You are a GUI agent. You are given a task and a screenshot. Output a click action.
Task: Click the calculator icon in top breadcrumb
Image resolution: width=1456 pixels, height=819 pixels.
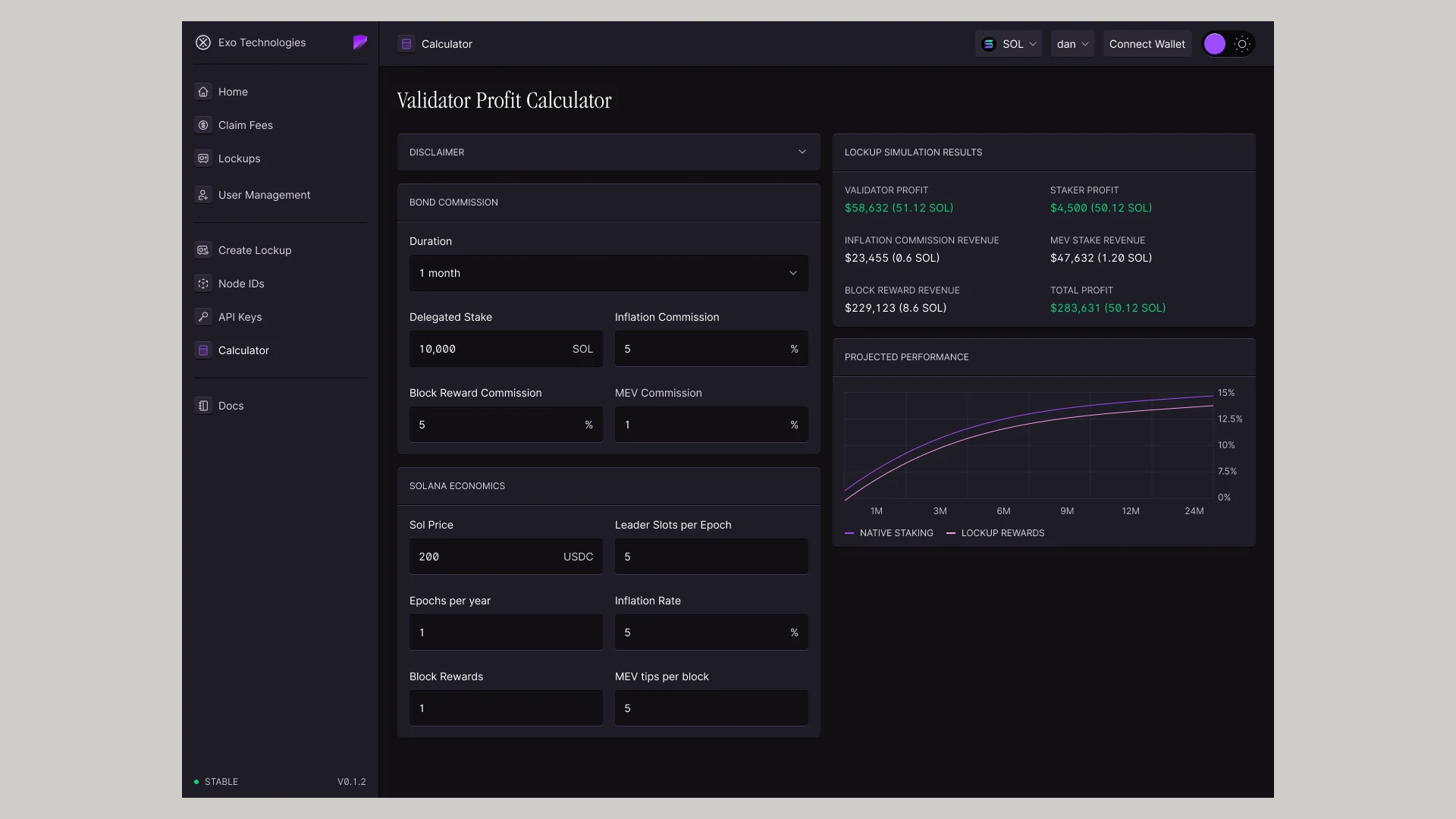406,44
